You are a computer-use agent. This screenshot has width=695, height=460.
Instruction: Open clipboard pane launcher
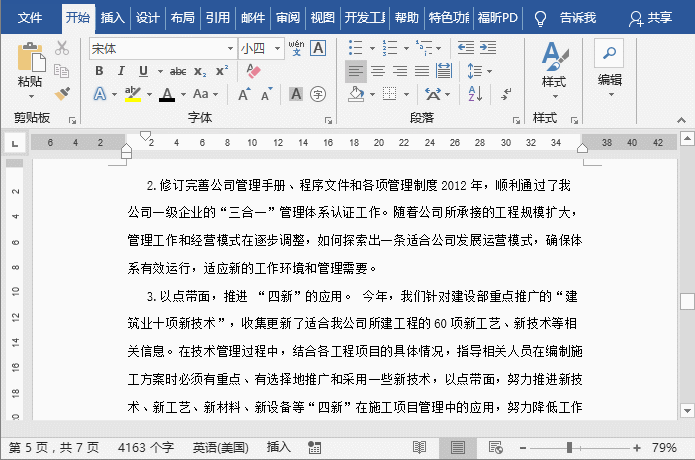[x=72, y=121]
